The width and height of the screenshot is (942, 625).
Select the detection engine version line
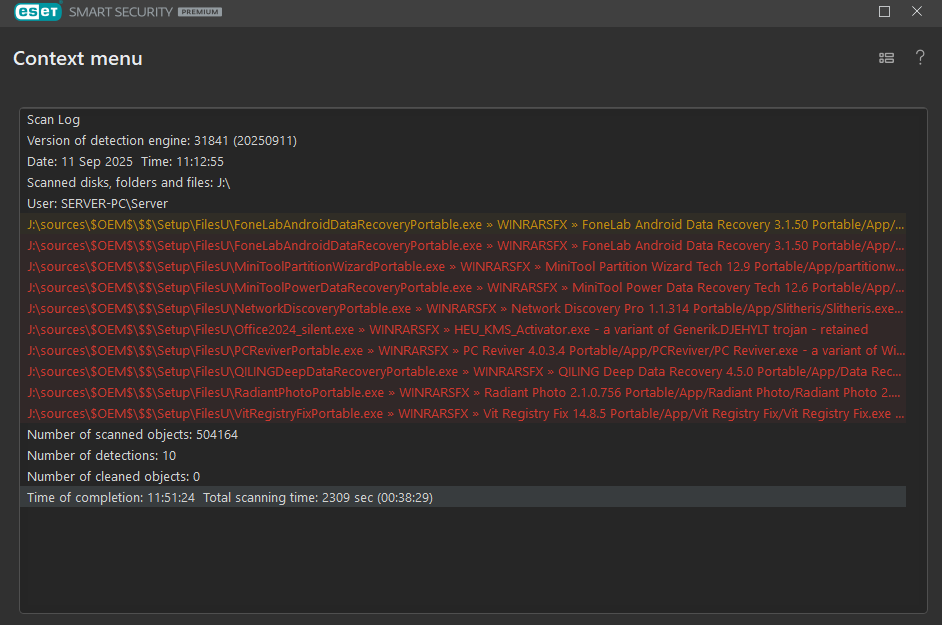463,141
